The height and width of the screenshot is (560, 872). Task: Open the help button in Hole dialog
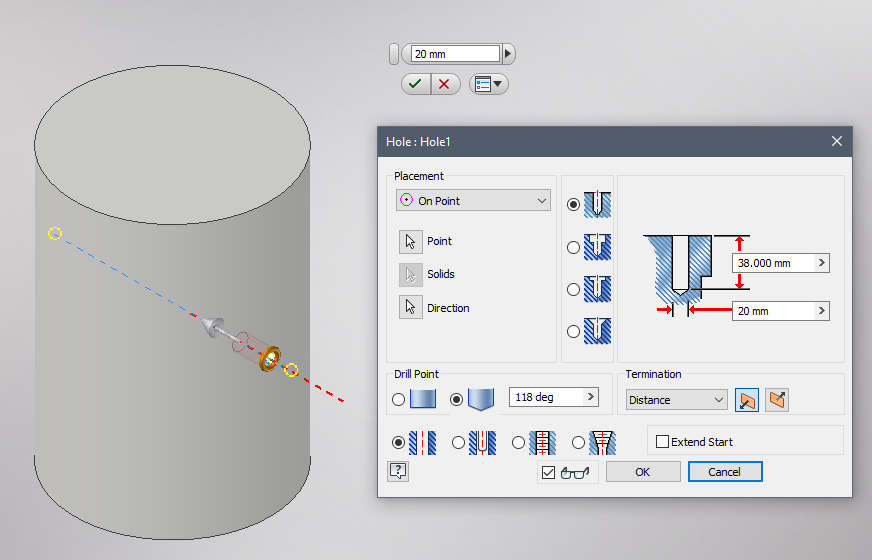[x=398, y=472]
